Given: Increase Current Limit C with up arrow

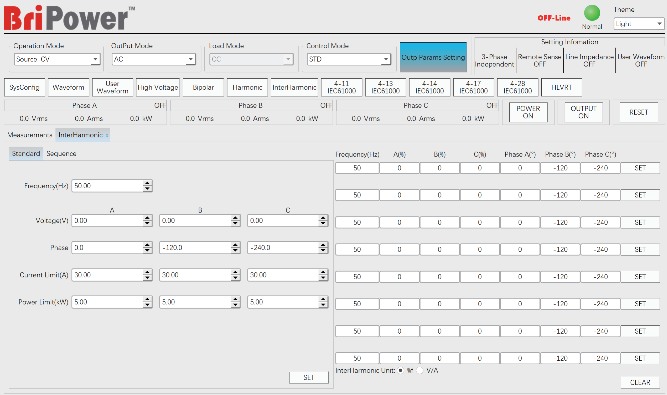Looking at the screenshot, I should pos(323,273).
